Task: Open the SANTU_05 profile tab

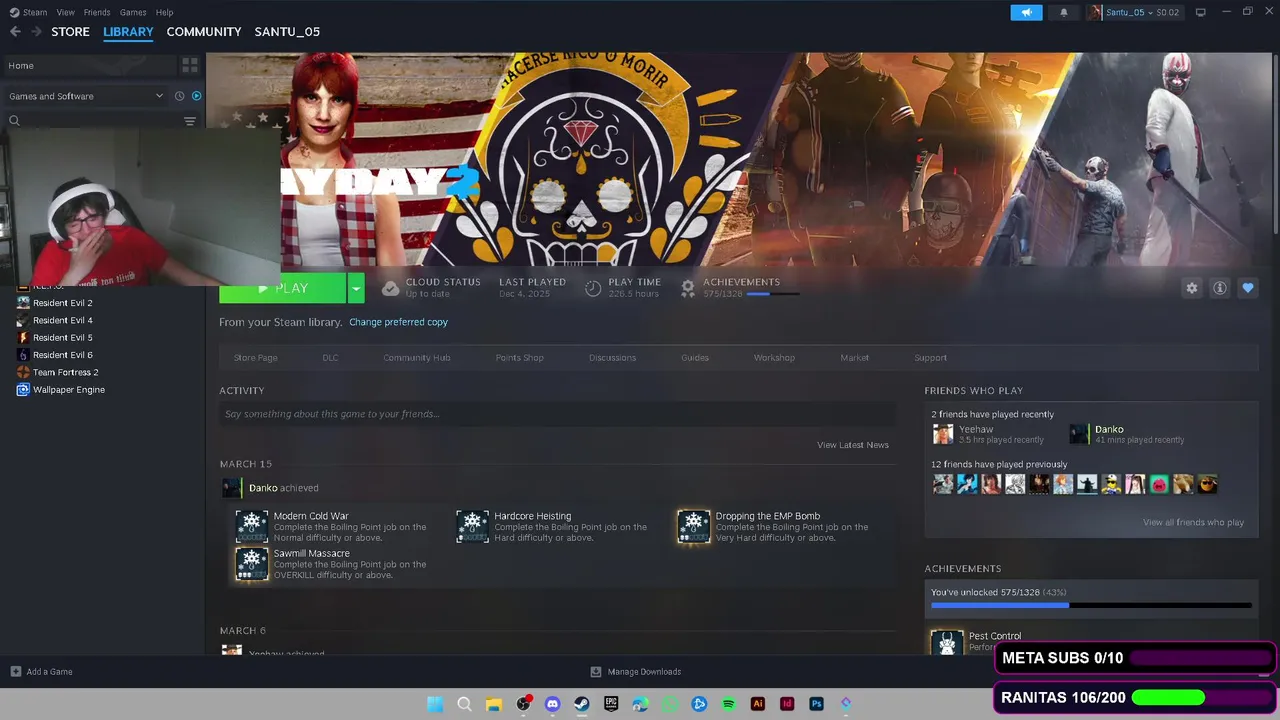Action: click(287, 32)
